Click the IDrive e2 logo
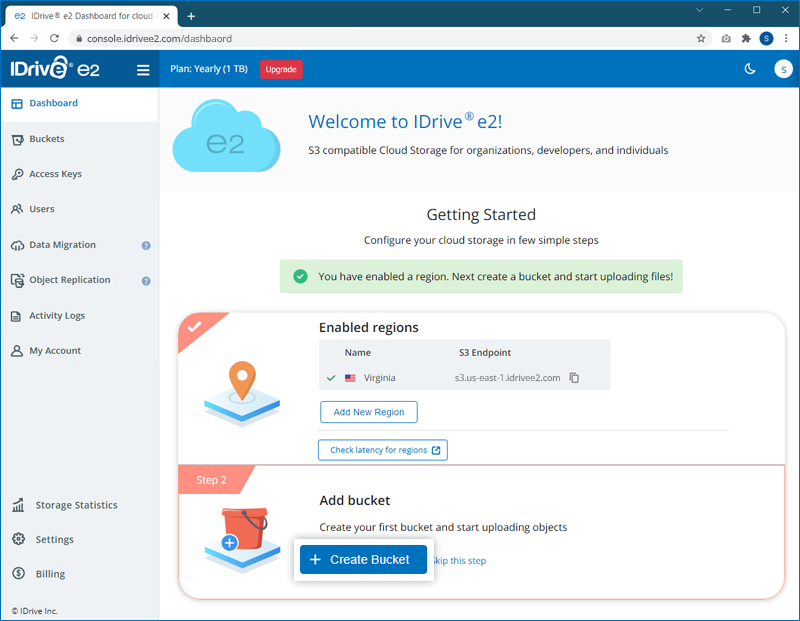The image size is (800, 621). click(55, 69)
